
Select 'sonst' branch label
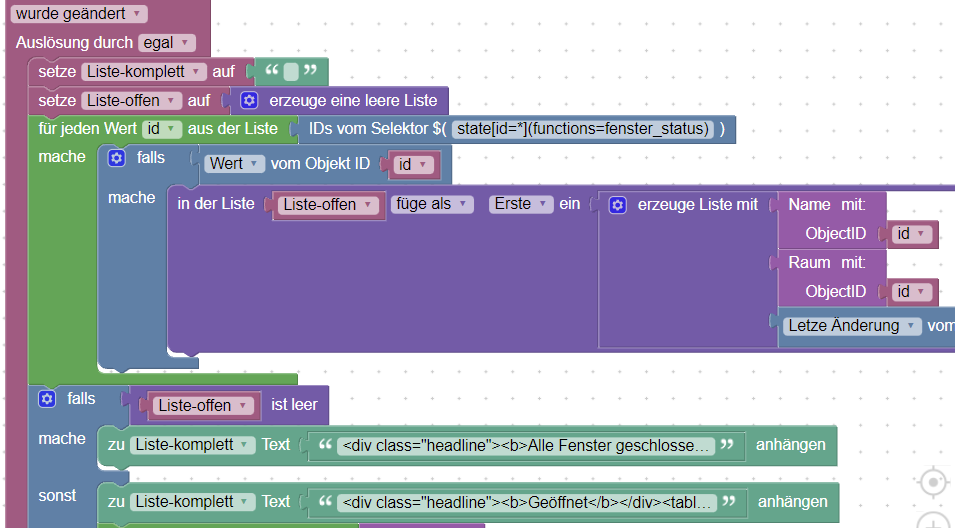tap(57, 496)
